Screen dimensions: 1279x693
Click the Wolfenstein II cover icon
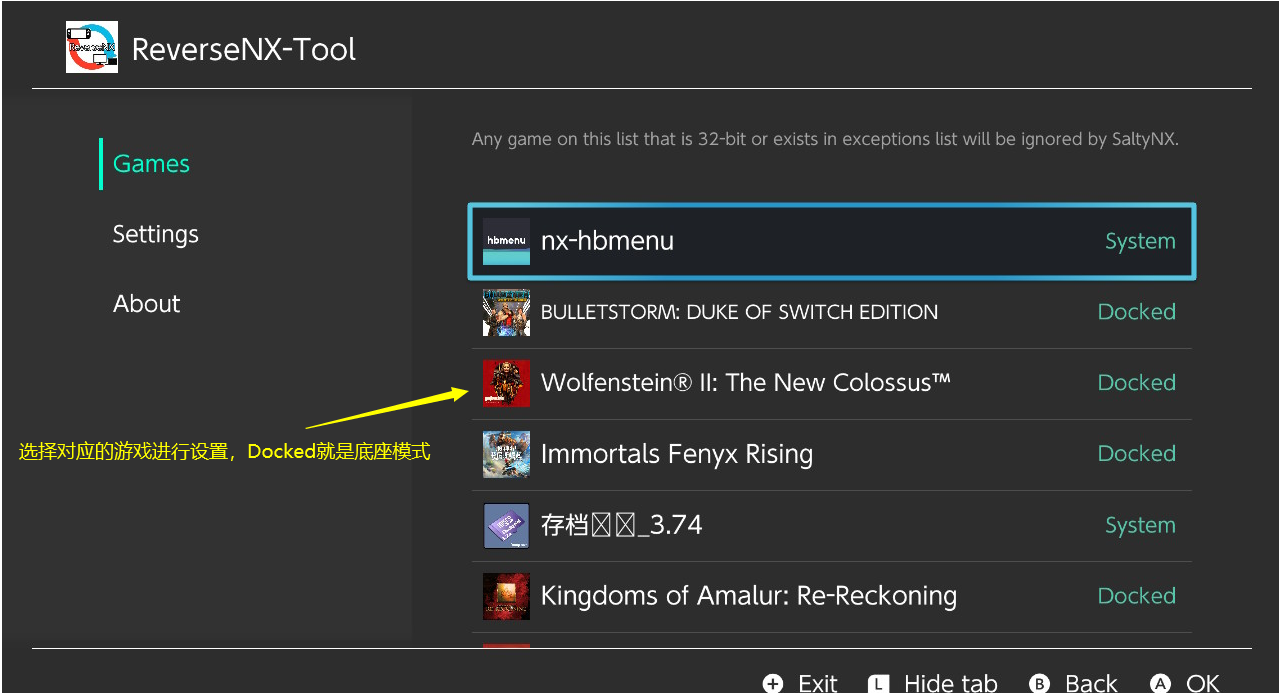(x=506, y=383)
